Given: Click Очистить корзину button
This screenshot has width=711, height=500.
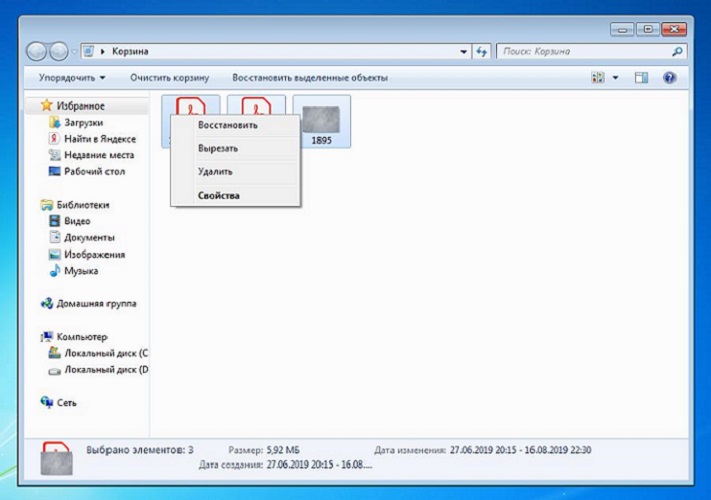Looking at the screenshot, I should click(x=170, y=78).
